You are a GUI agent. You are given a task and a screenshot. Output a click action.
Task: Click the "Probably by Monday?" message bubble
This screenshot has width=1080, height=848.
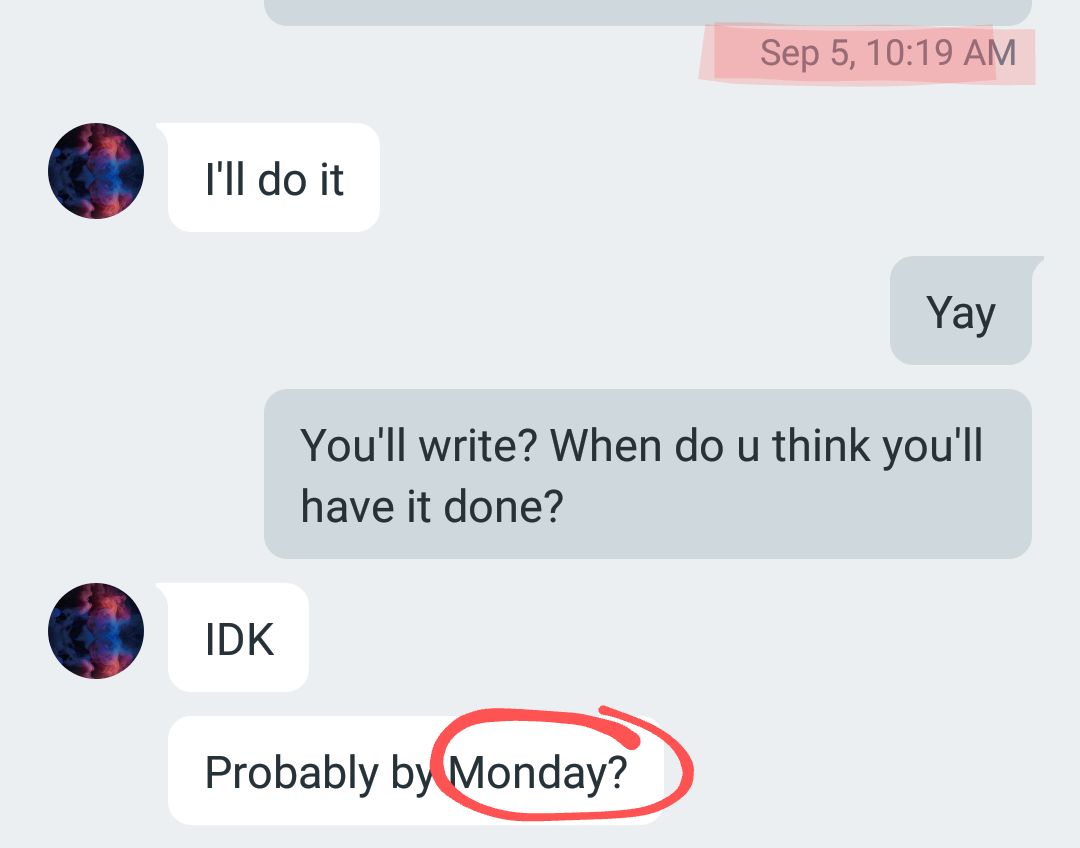[416, 771]
